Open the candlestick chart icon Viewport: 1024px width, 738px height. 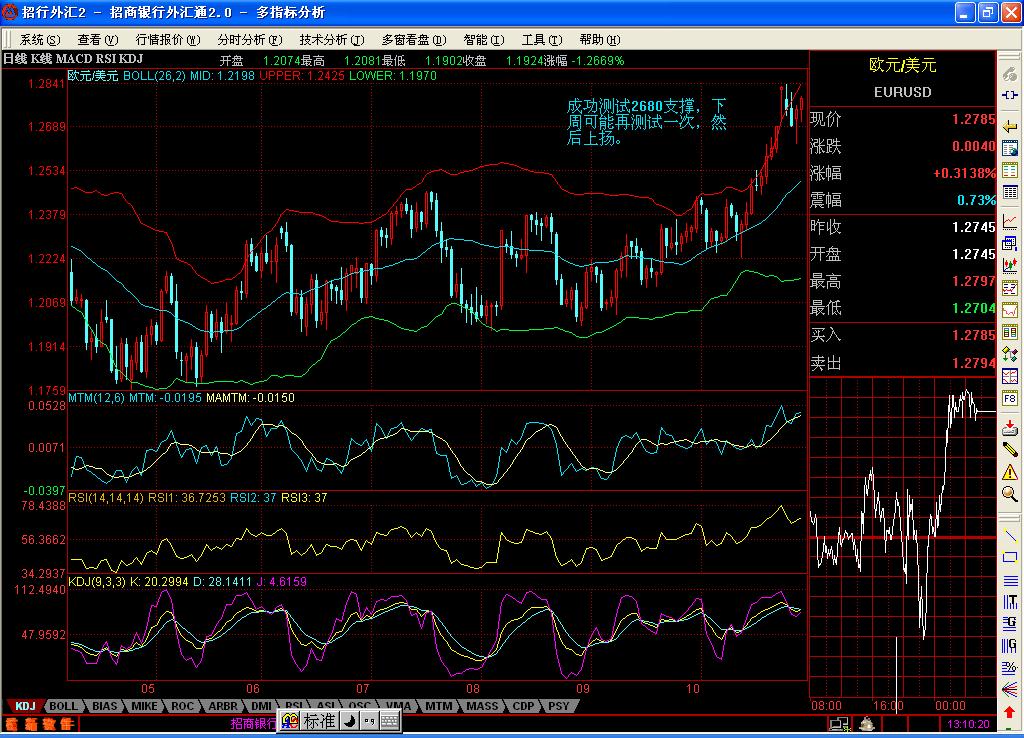(x=1010, y=266)
